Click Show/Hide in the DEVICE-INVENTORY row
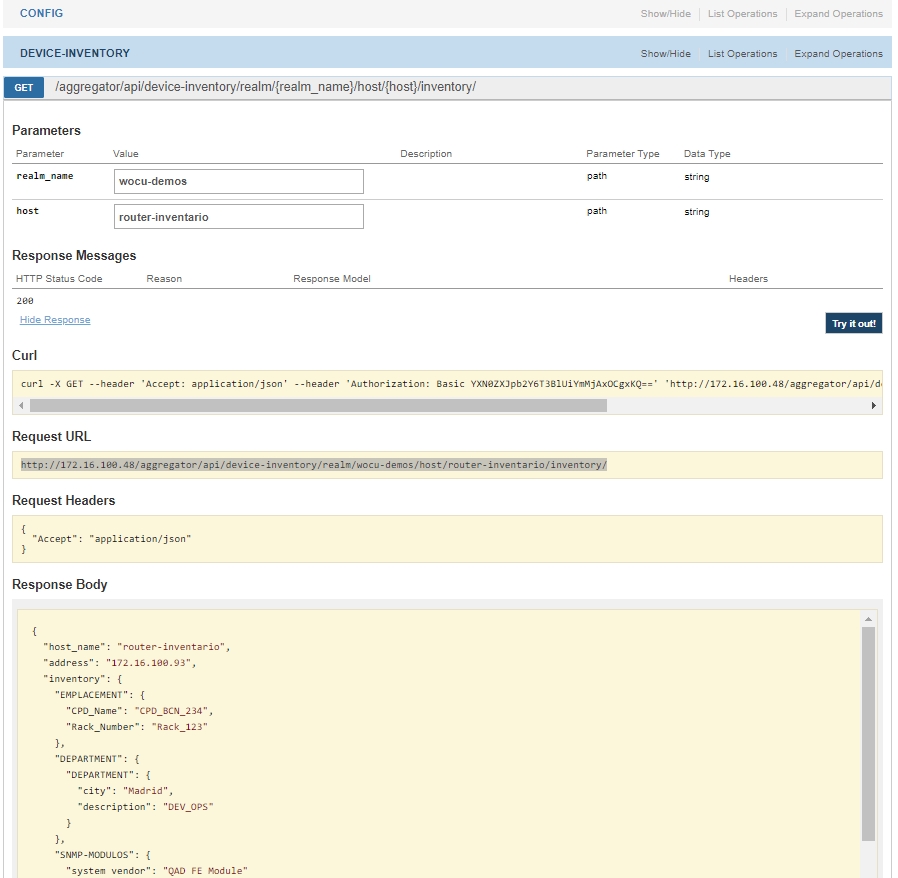Screen dimensions: 898x878 click(x=665, y=54)
